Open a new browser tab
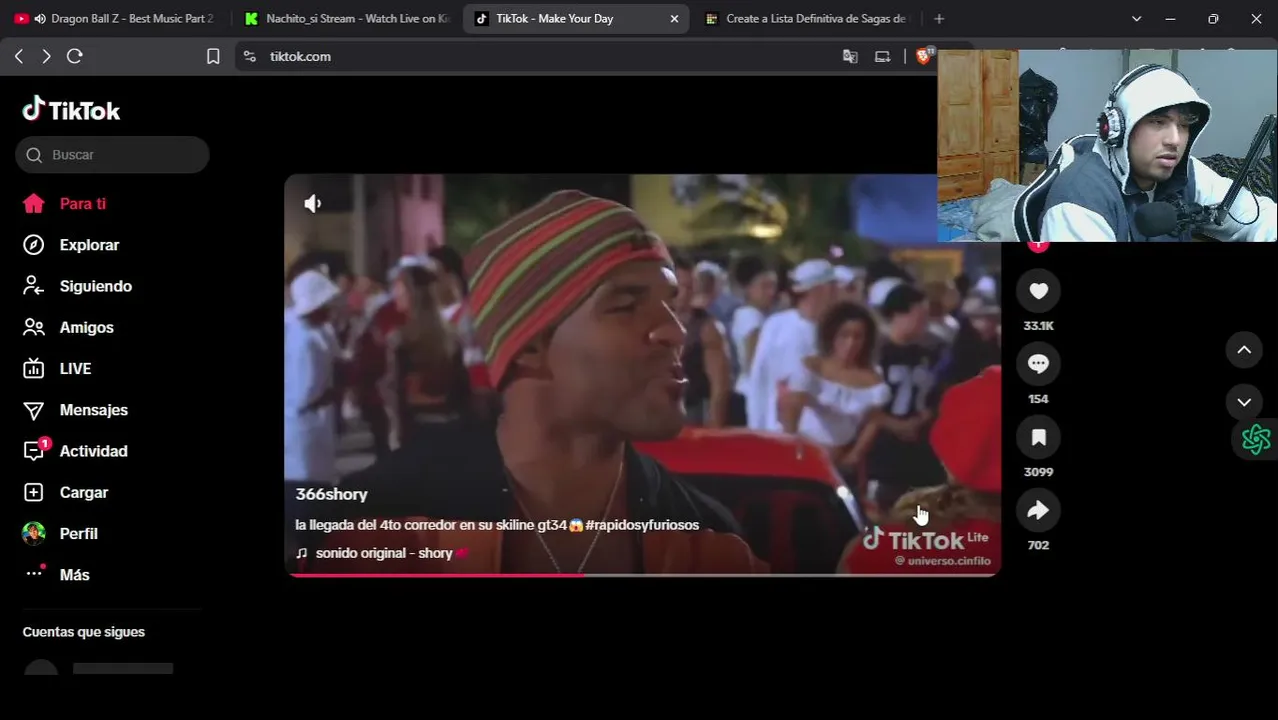This screenshot has width=1278, height=720. tap(938, 19)
